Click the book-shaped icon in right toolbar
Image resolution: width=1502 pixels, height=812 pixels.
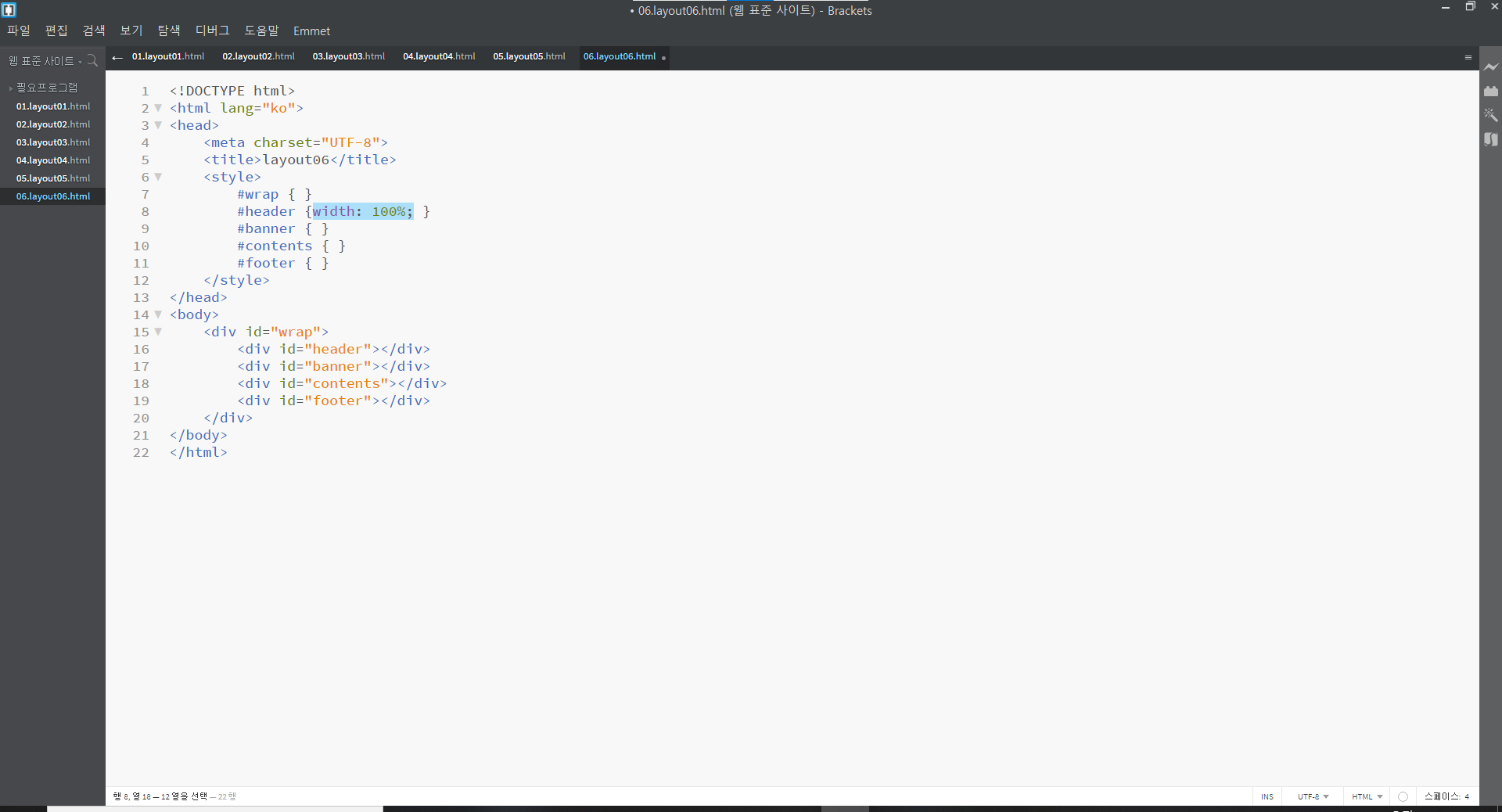coord(1491,139)
